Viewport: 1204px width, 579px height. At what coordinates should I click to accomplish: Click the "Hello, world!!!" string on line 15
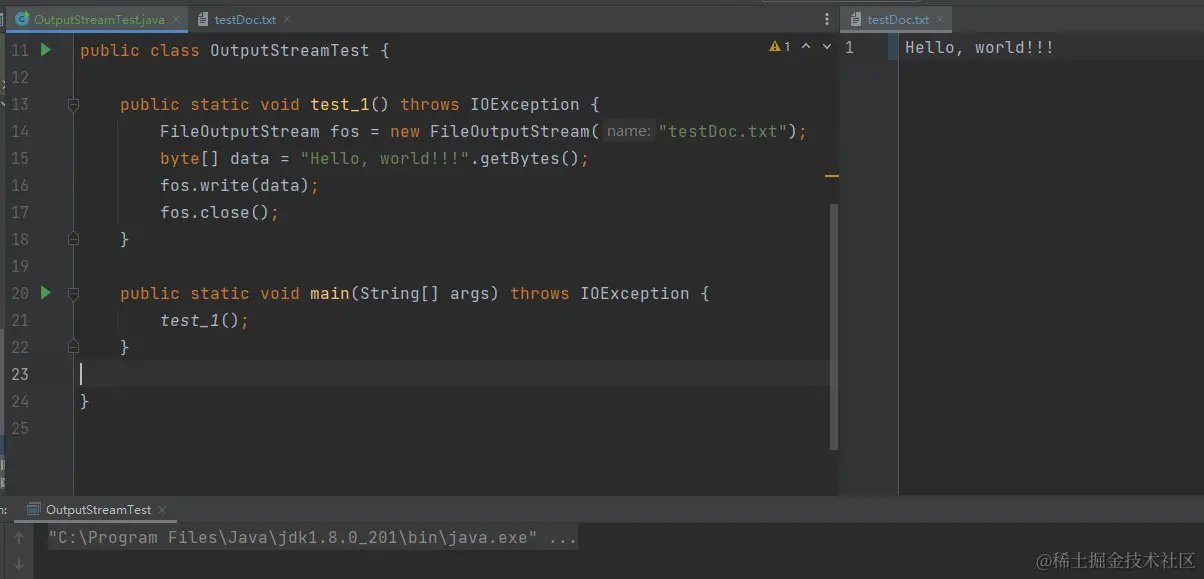(385, 158)
